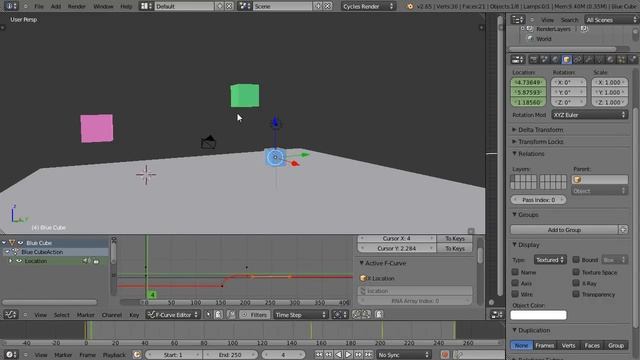Click the Object Color white swatch

coord(538,315)
